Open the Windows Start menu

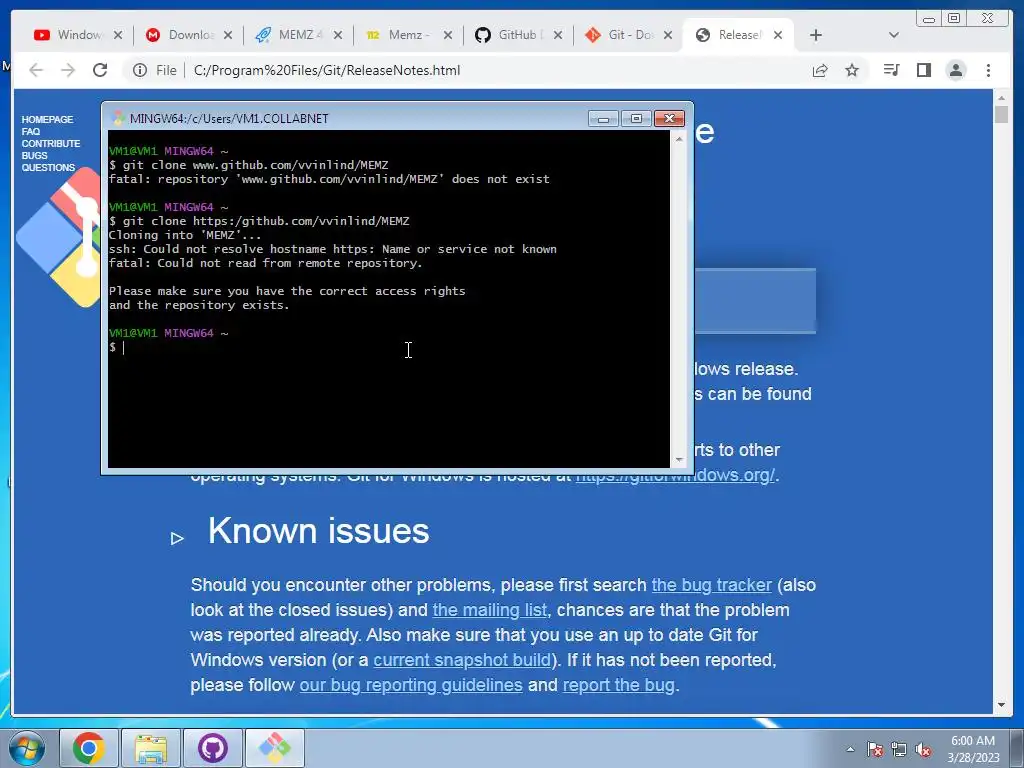point(27,748)
